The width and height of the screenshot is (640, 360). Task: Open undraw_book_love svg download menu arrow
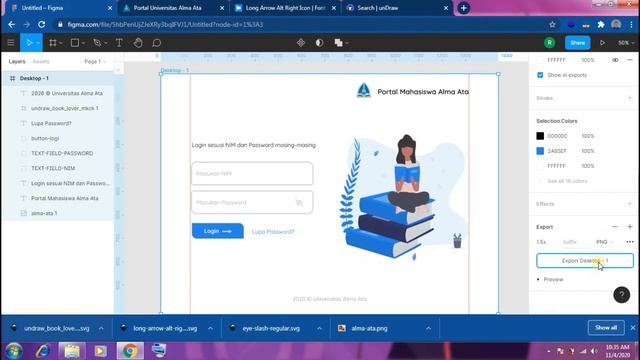101,328
